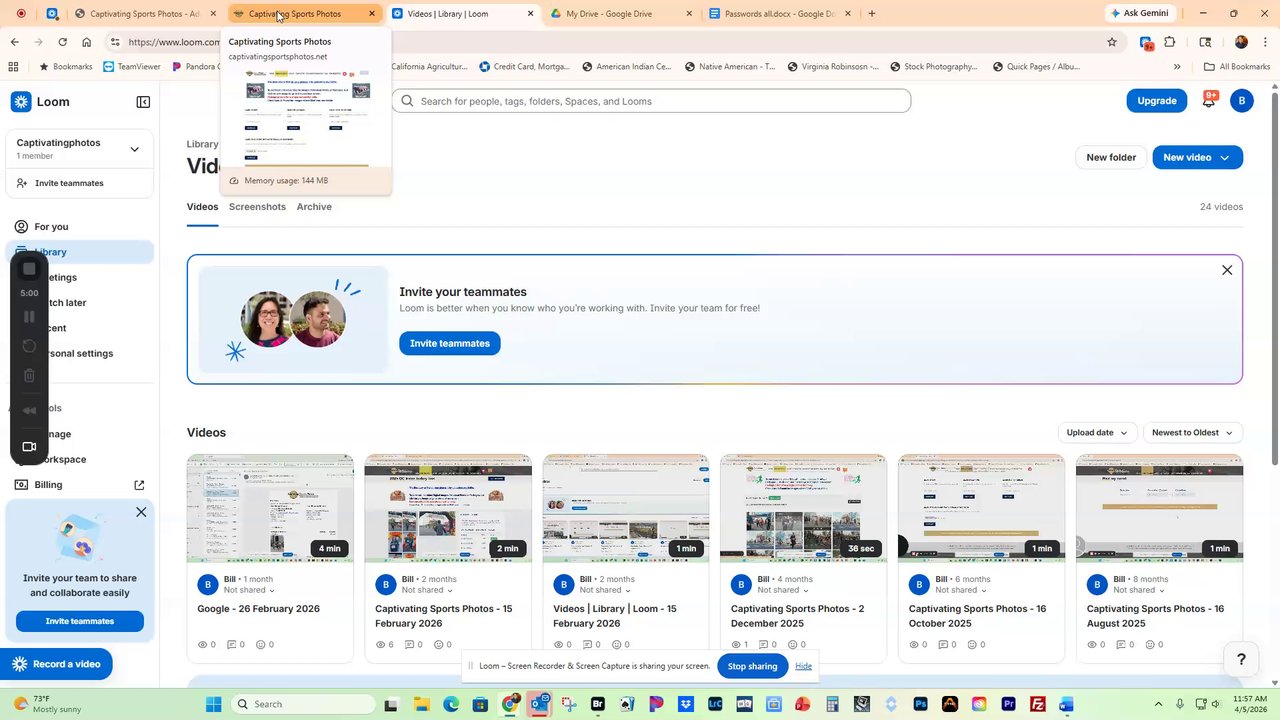The width and height of the screenshot is (1280, 720).
Task: Click the Upgrade button
Action: [x=1156, y=101]
